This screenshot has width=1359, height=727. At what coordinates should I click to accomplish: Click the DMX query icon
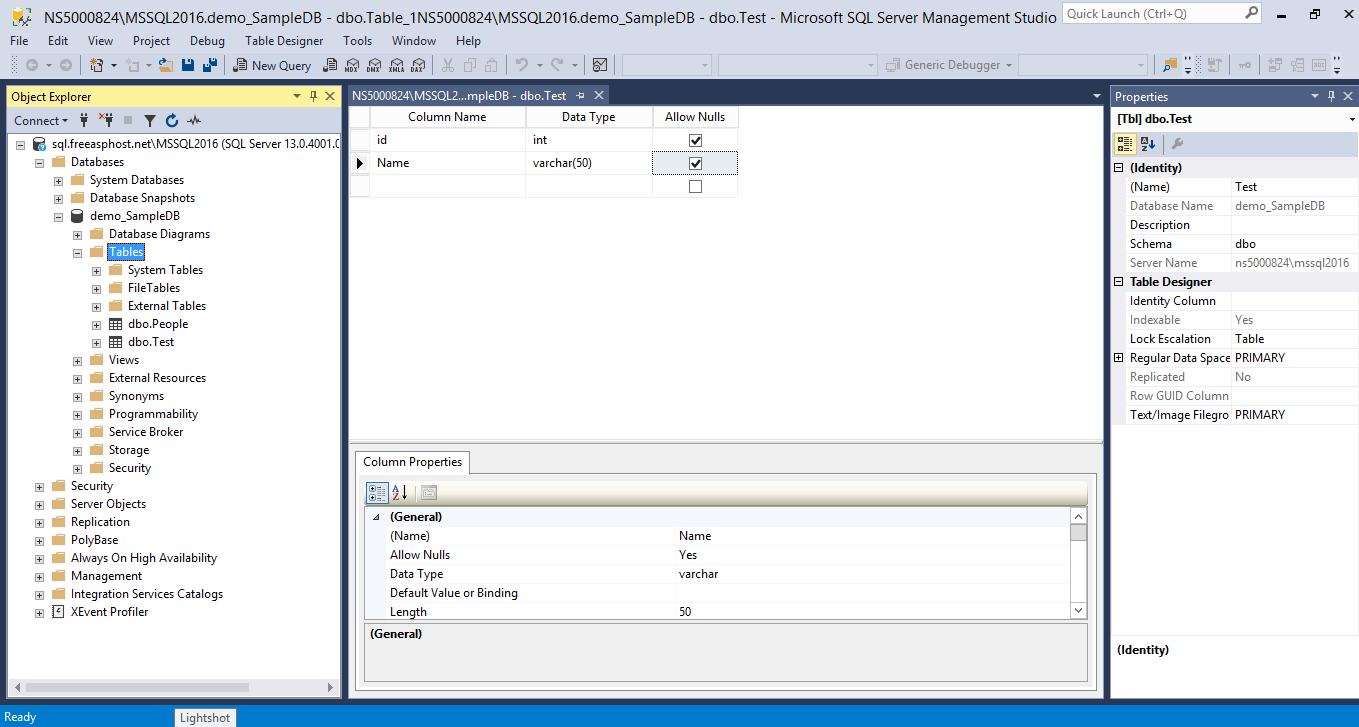(x=373, y=65)
